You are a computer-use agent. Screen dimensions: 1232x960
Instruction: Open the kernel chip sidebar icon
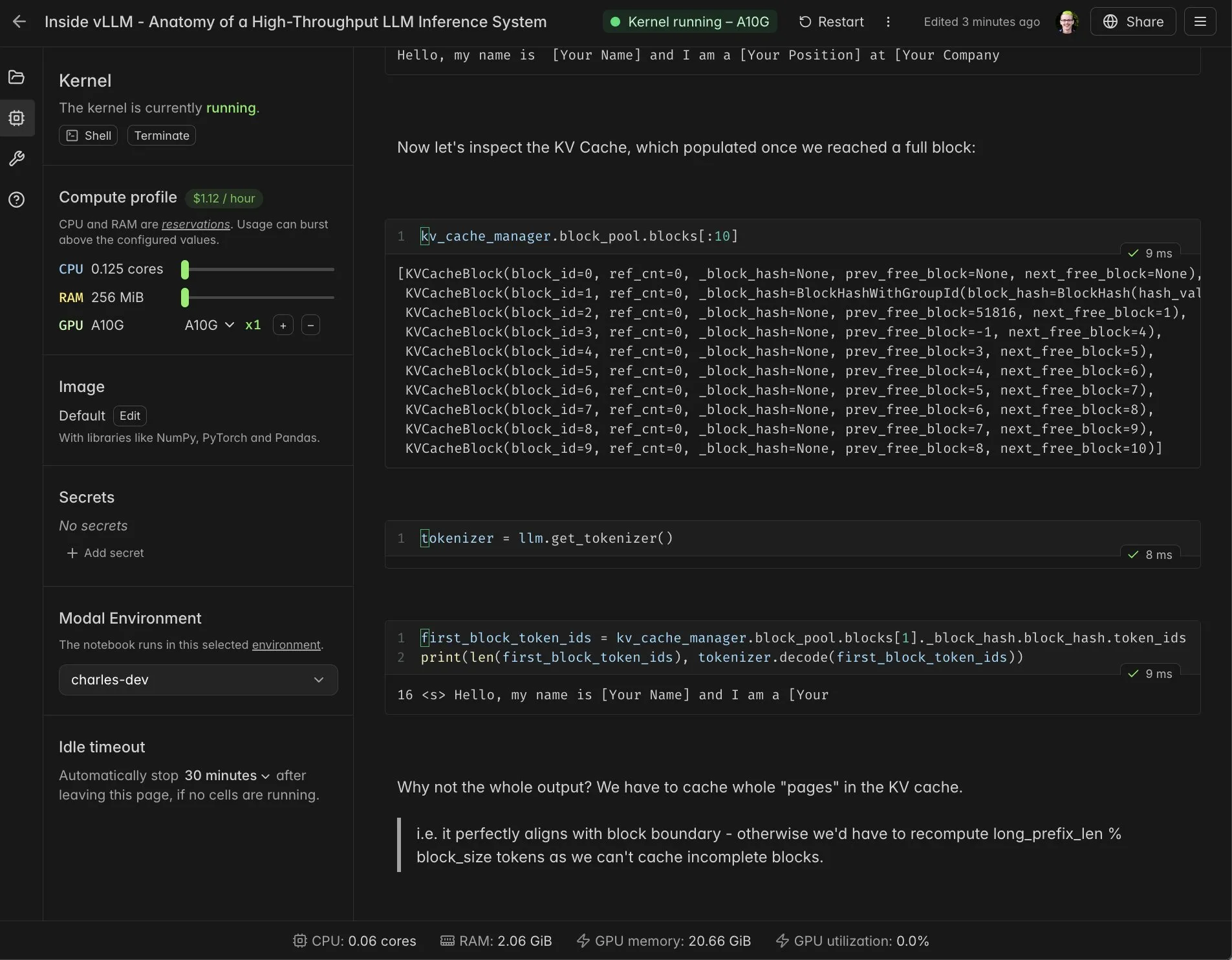(17, 118)
